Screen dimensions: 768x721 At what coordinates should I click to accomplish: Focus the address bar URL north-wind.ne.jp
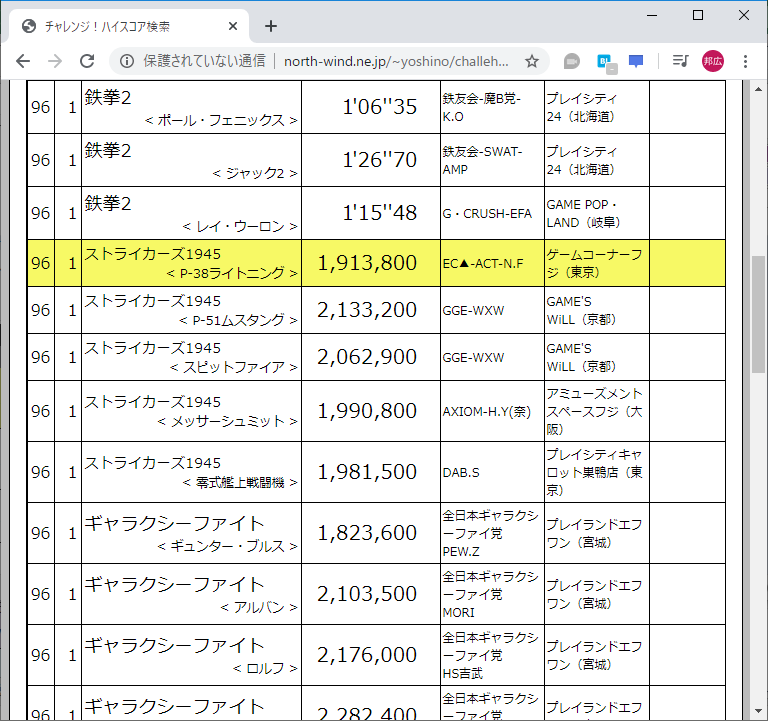point(396,61)
